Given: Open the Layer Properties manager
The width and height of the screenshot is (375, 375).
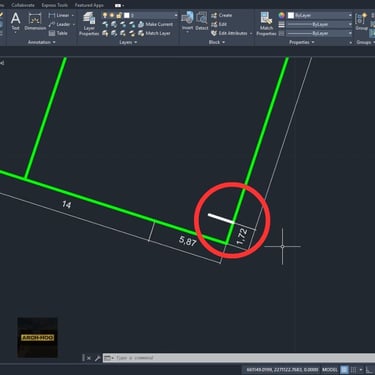Looking at the screenshot, I should pyautogui.click(x=89, y=23).
